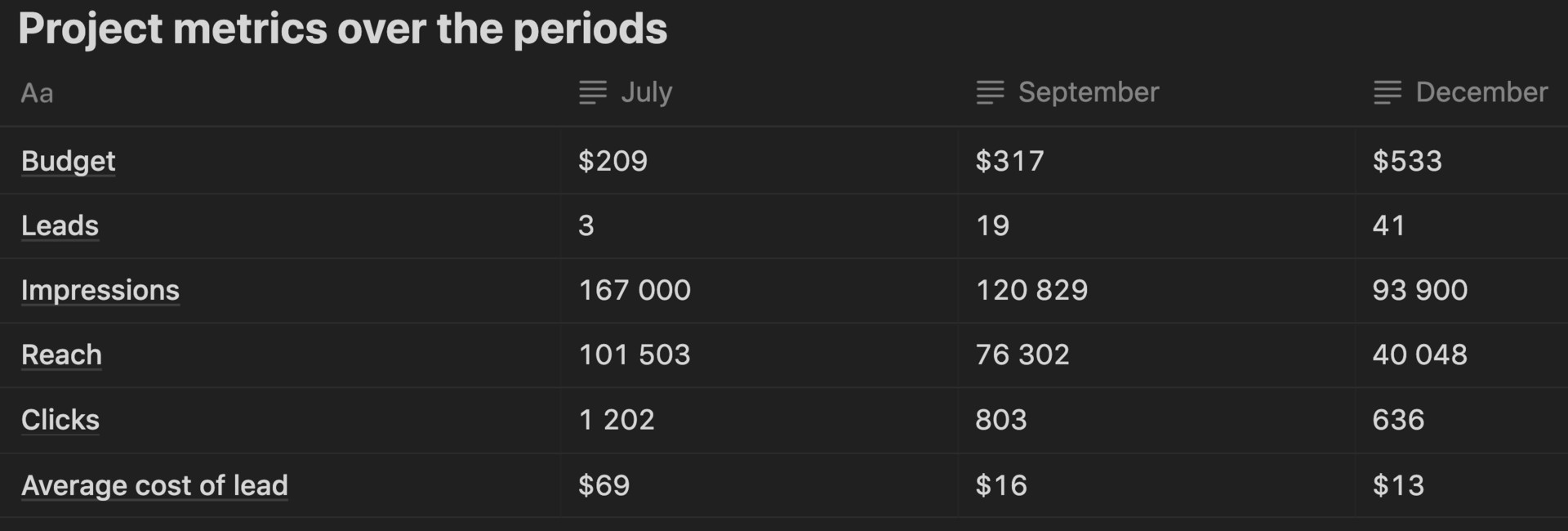Select the September Leads cell showing 19
Screen dimensions: 1568x531
992,225
